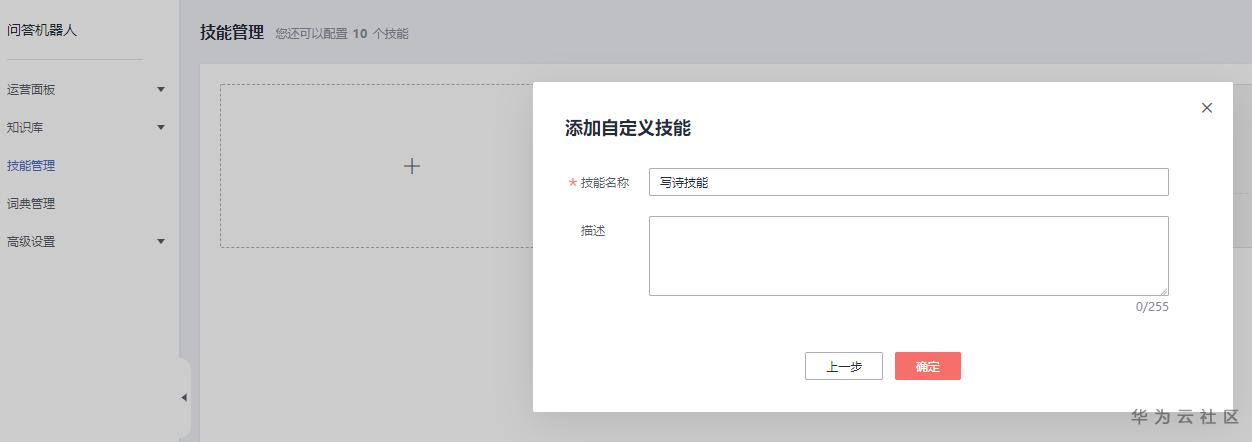Click the 问答机器人 sidebar title
This screenshot has width=1252, height=442.
coord(42,30)
